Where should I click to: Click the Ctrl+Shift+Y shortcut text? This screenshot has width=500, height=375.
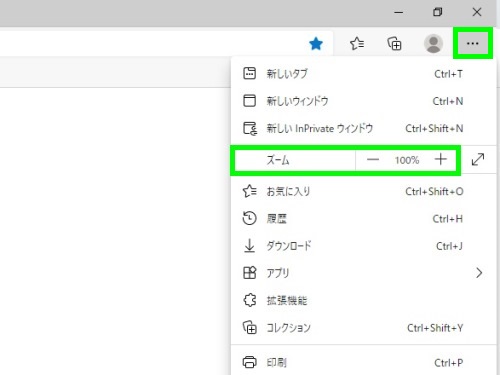coord(435,328)
